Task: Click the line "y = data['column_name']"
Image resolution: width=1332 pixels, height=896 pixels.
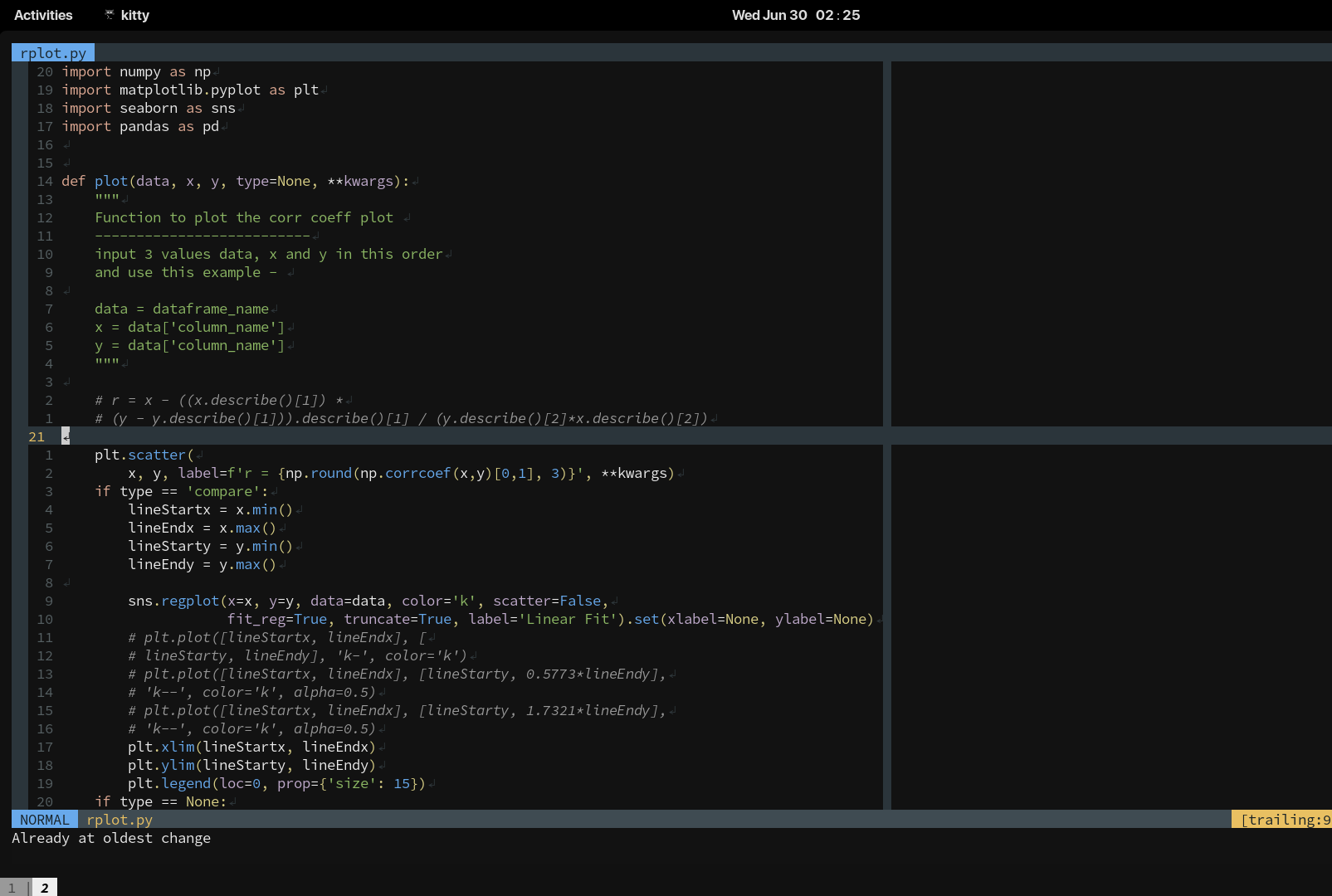Action: coord(190,345)
